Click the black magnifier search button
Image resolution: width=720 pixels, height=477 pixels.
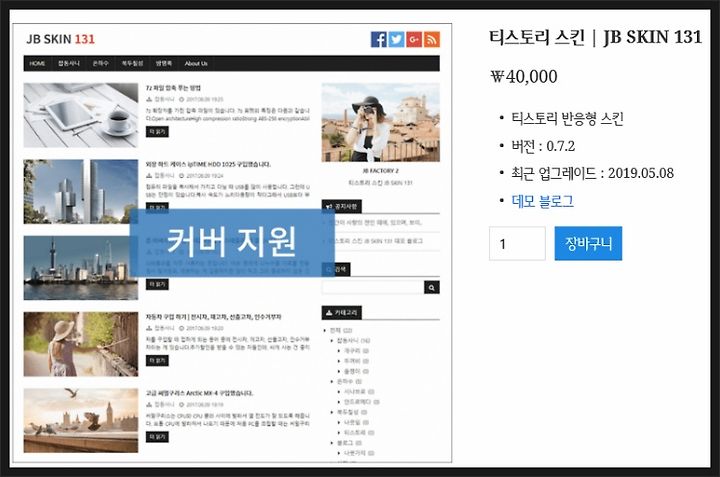coord(432,287)
